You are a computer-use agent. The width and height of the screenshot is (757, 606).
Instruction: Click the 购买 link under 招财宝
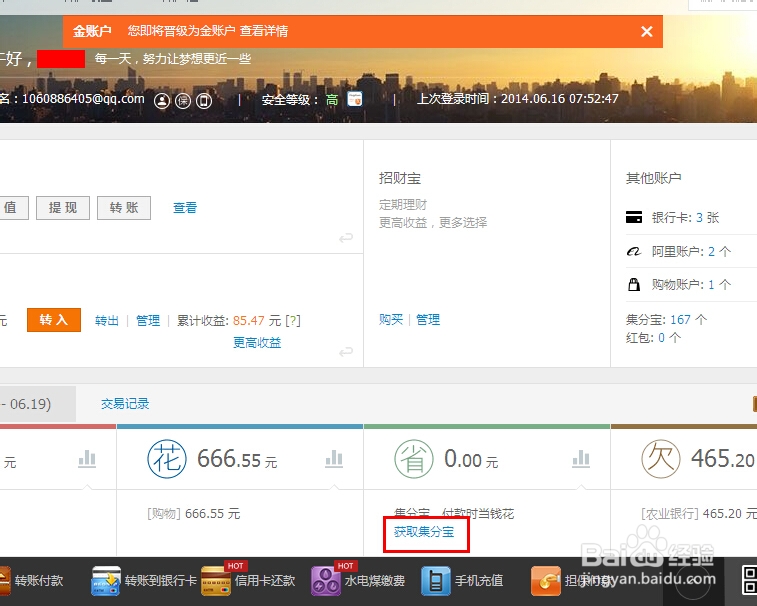(x=391, y=320)
